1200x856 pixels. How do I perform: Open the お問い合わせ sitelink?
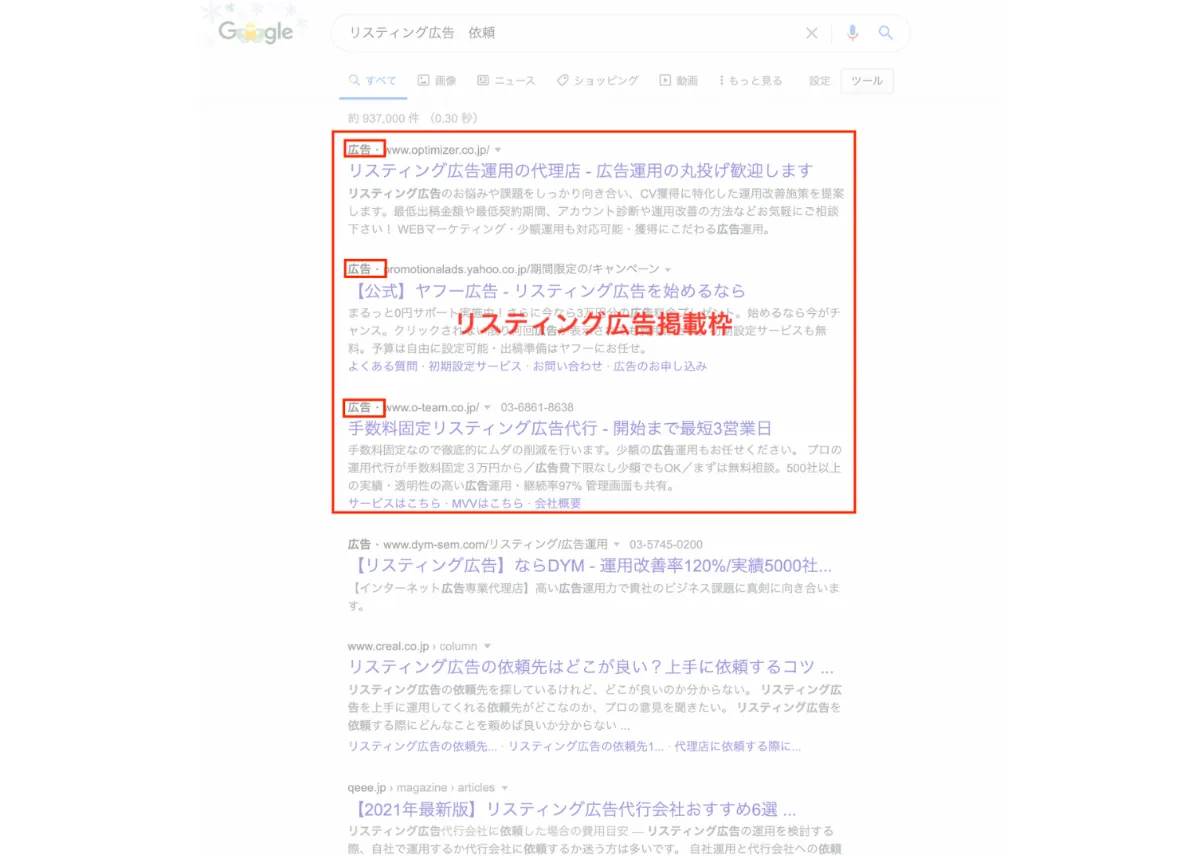point(567,366)
